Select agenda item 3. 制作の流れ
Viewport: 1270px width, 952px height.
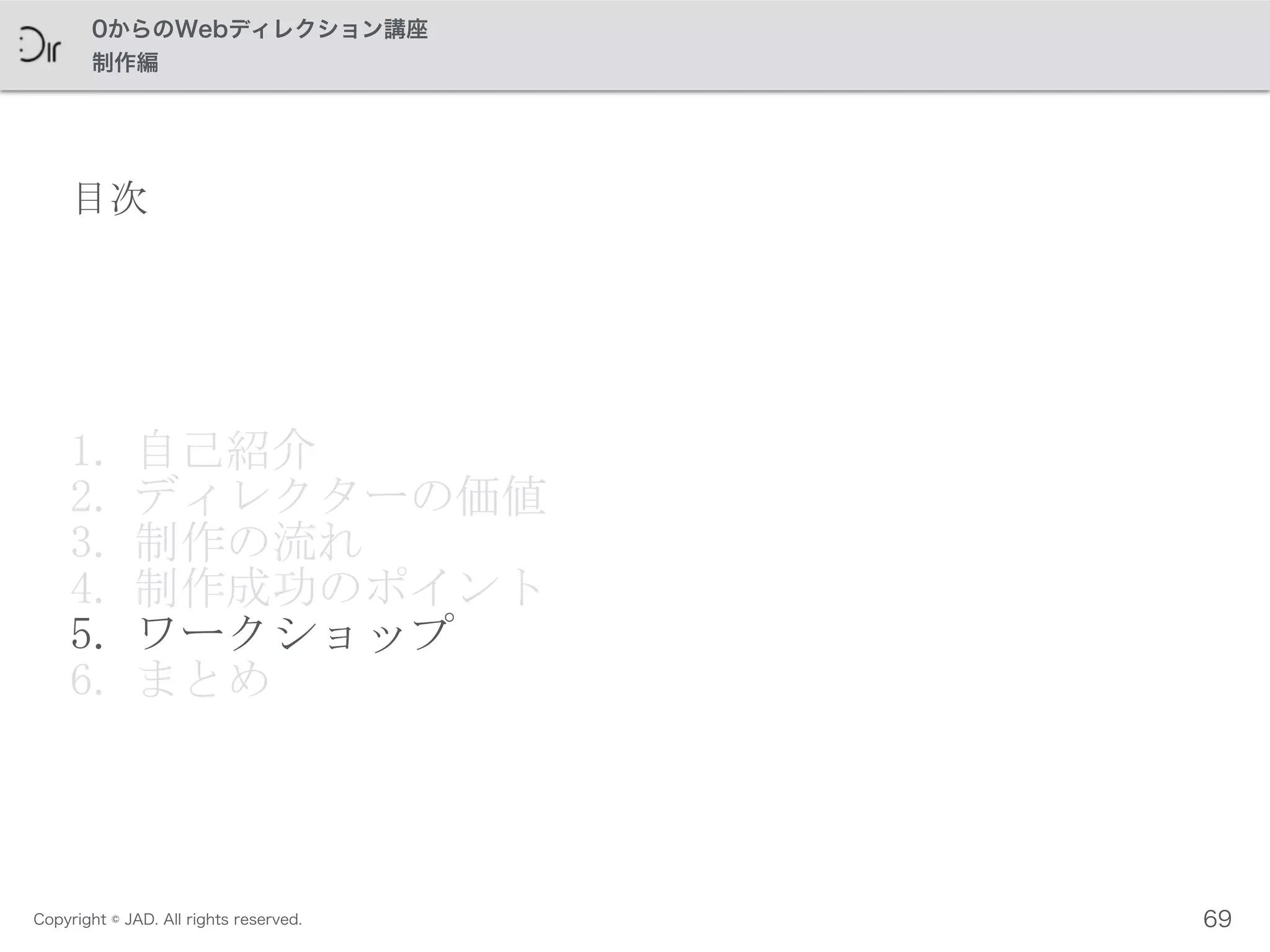[216, 542]
